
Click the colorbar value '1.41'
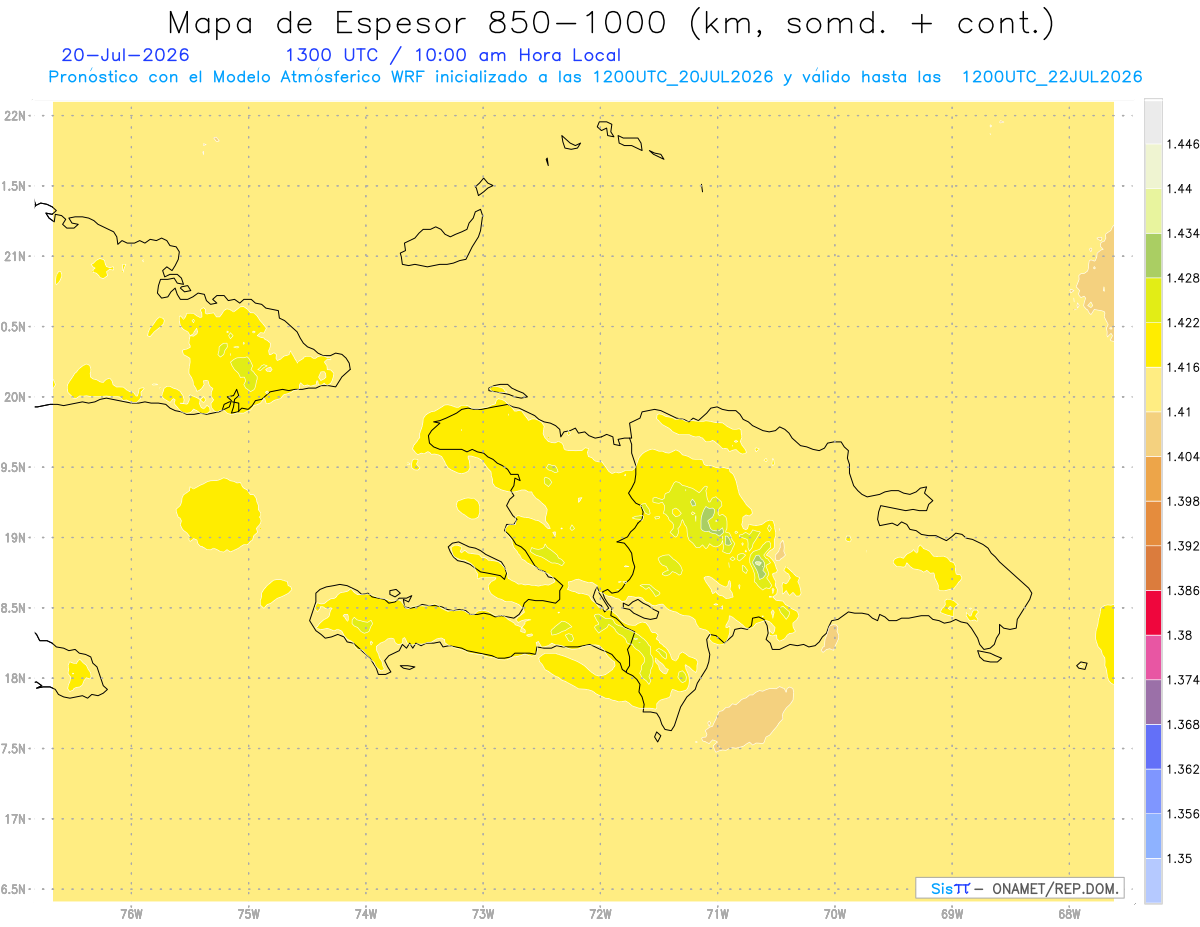(x=1180, y=412)
